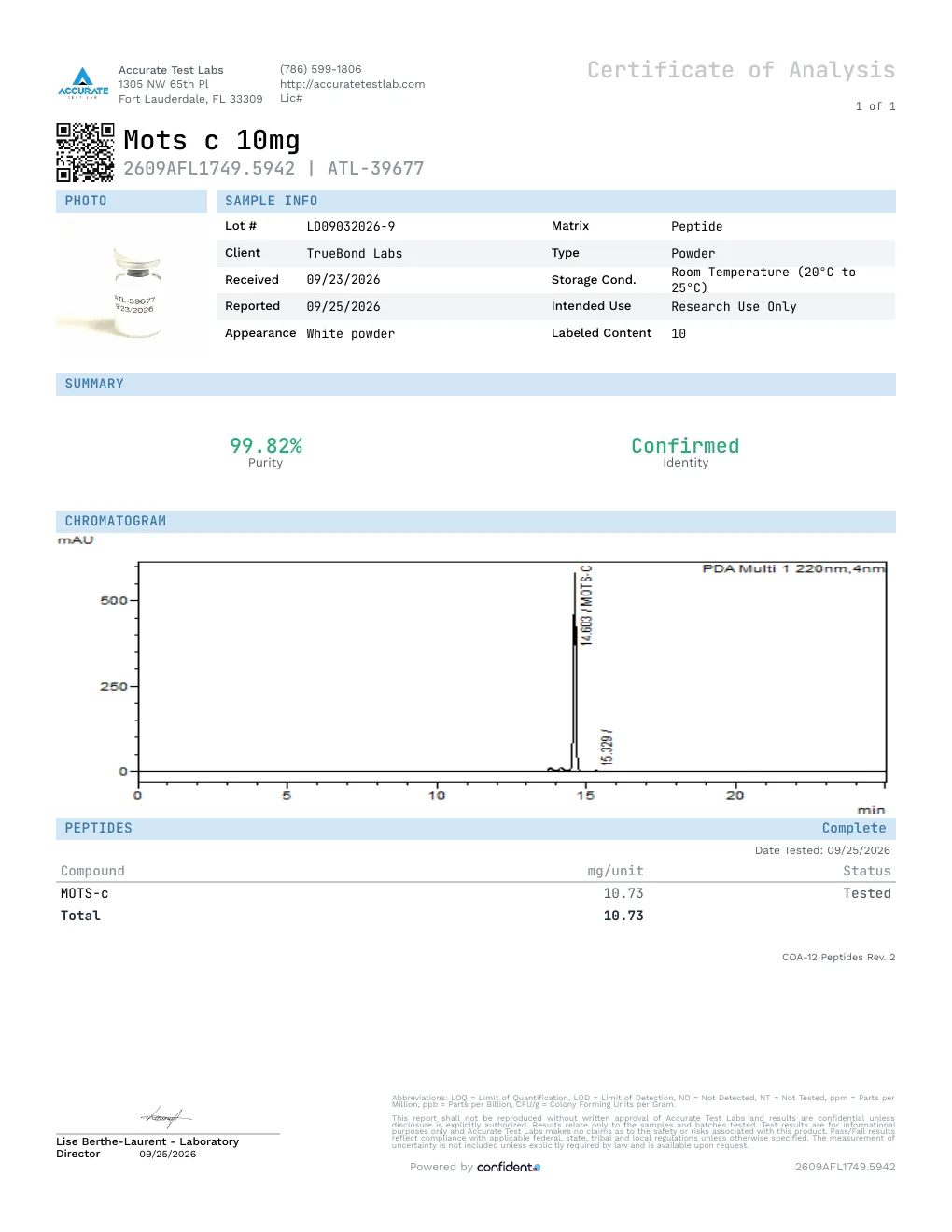
Task: Select the reported date 09/25/2026 in Sample Info
Action: [x=343, y=307]
